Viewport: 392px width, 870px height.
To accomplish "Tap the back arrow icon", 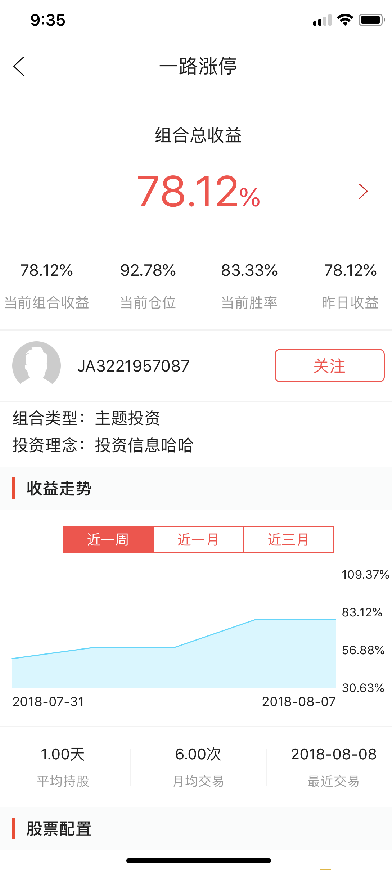I will (x=19, y=66).
